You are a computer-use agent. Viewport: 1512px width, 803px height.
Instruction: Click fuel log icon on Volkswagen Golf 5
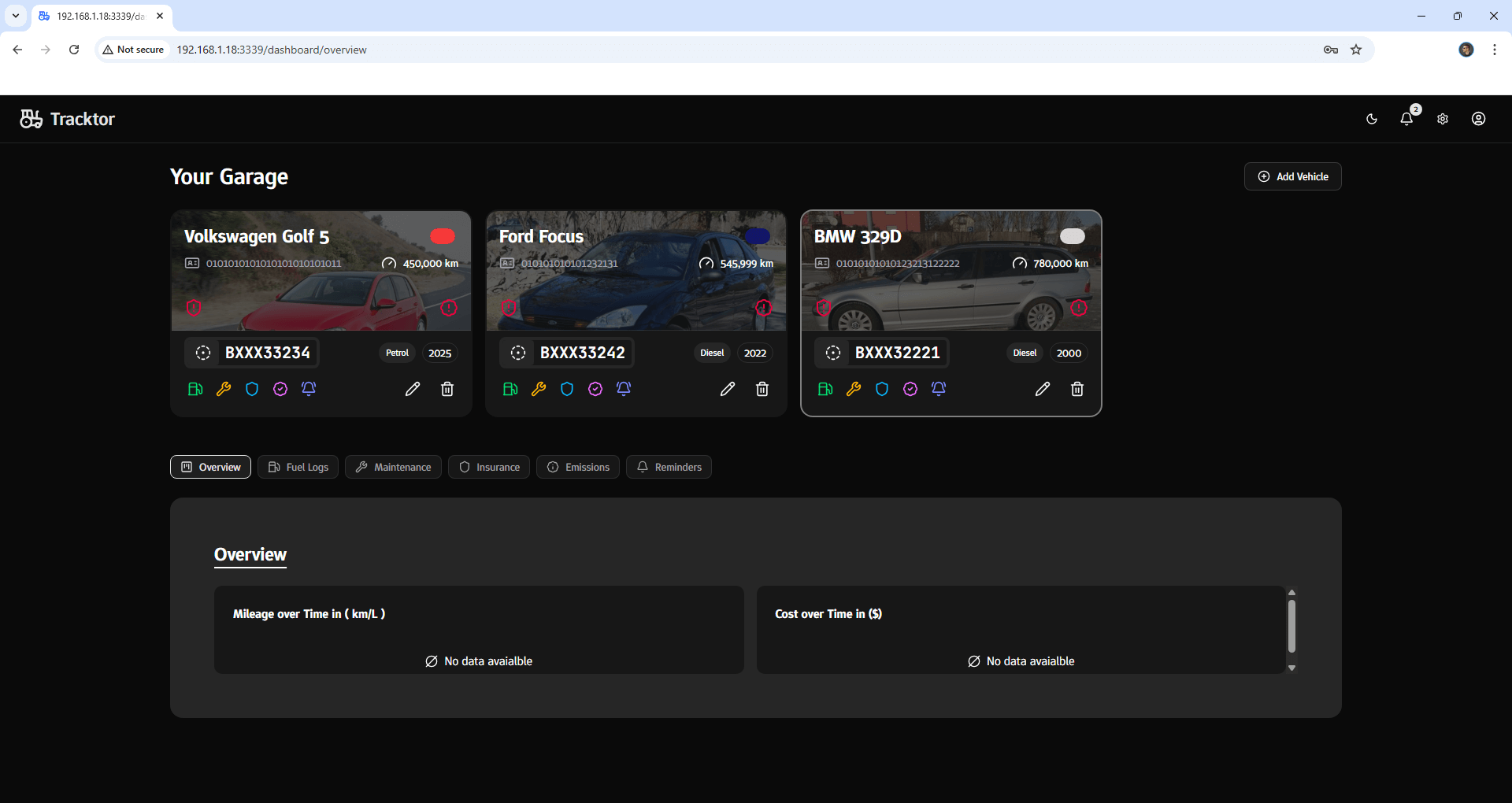pyautogui.click(x=195, y=389)
